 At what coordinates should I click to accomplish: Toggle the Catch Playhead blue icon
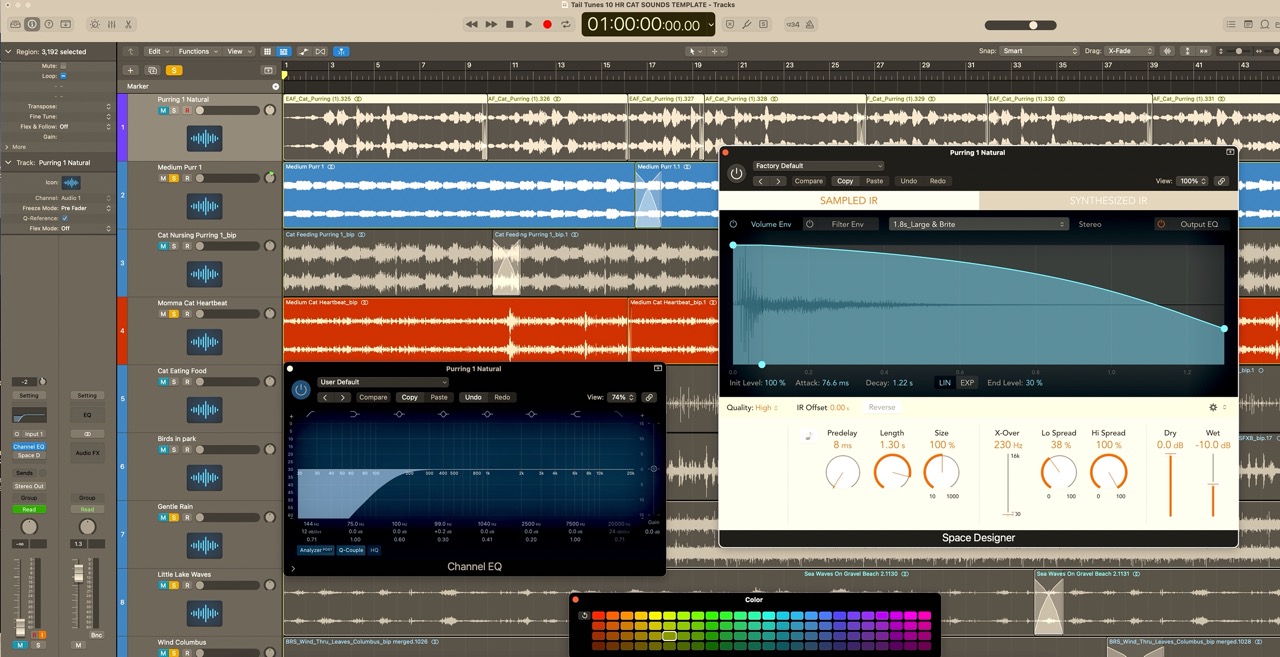[x=341, y=51]
